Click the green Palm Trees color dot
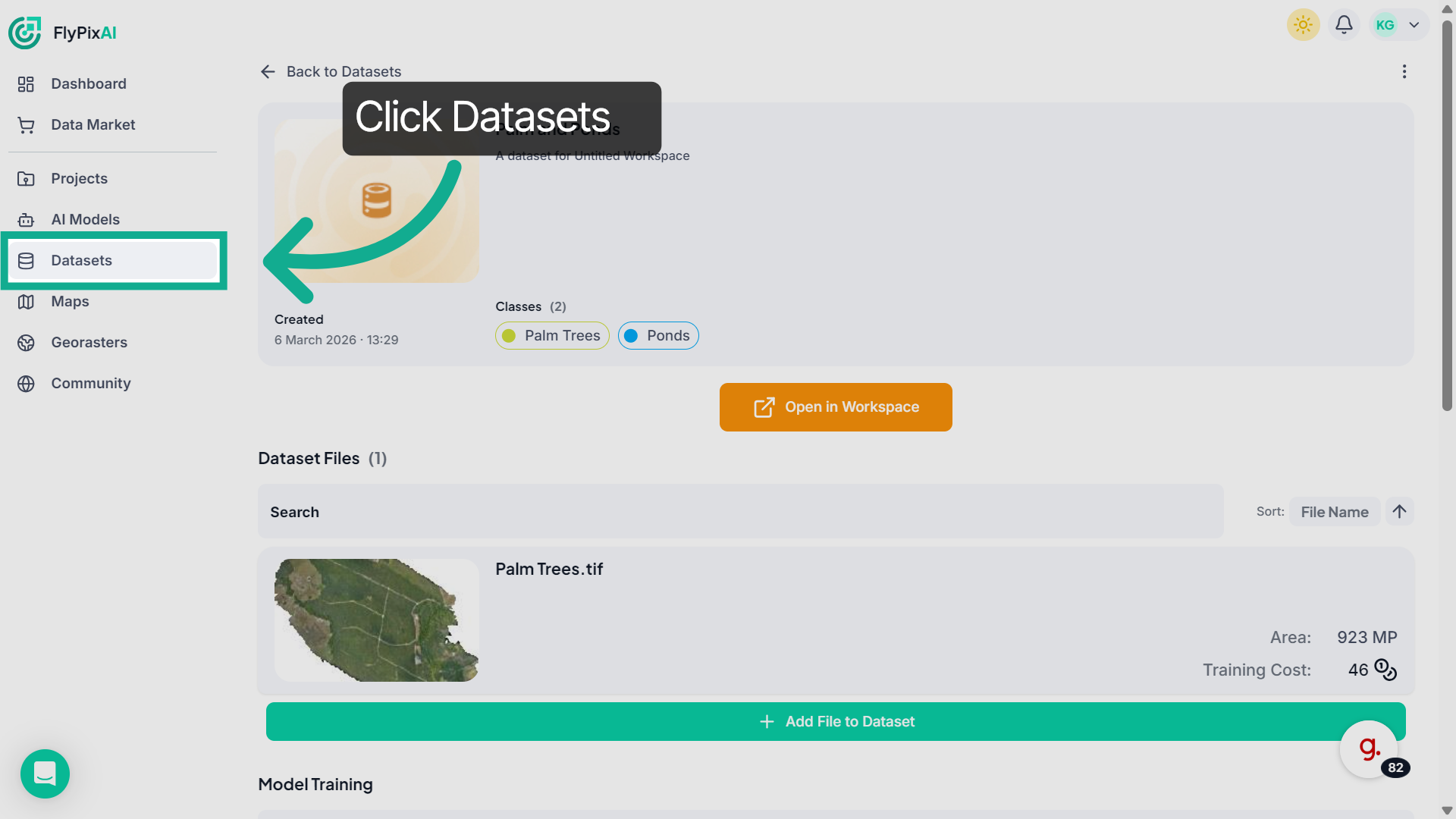 (509, 336)
